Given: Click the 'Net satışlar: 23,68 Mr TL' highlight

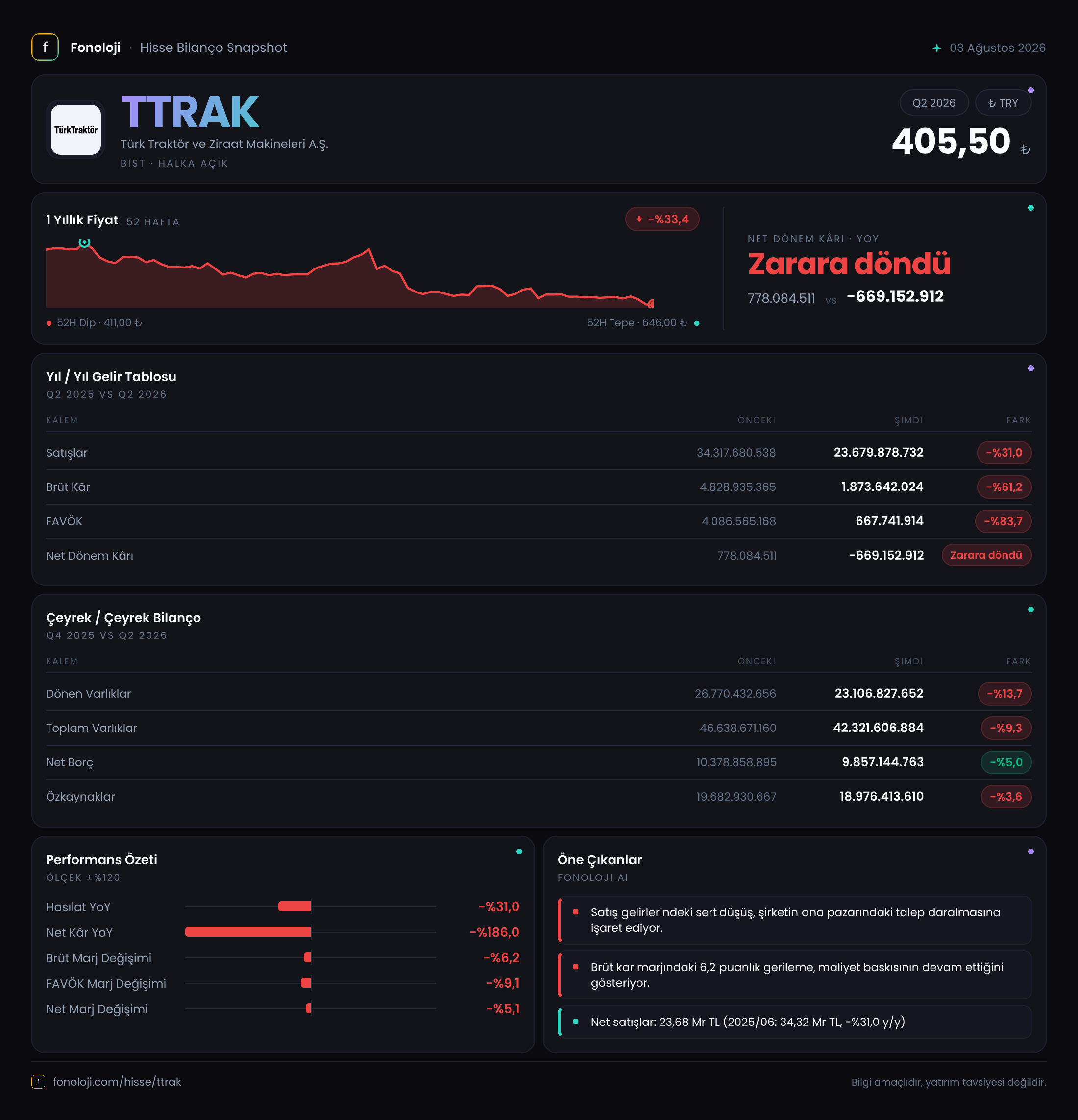Looking at the screenshot, I should 794,1022.
